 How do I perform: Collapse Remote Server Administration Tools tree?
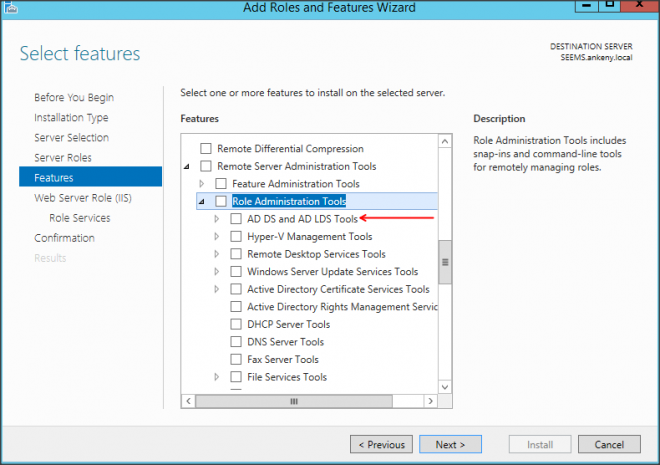(187, 167)
